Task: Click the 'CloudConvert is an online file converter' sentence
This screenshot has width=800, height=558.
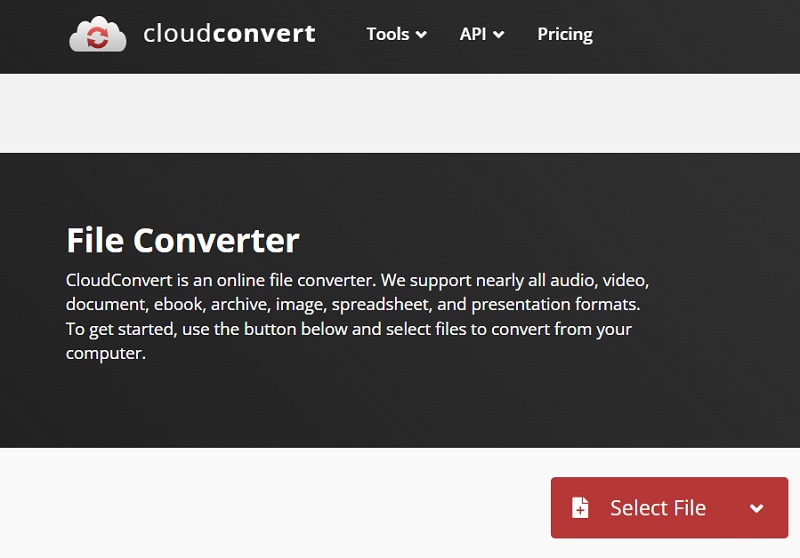Action: tap(221, 280)
